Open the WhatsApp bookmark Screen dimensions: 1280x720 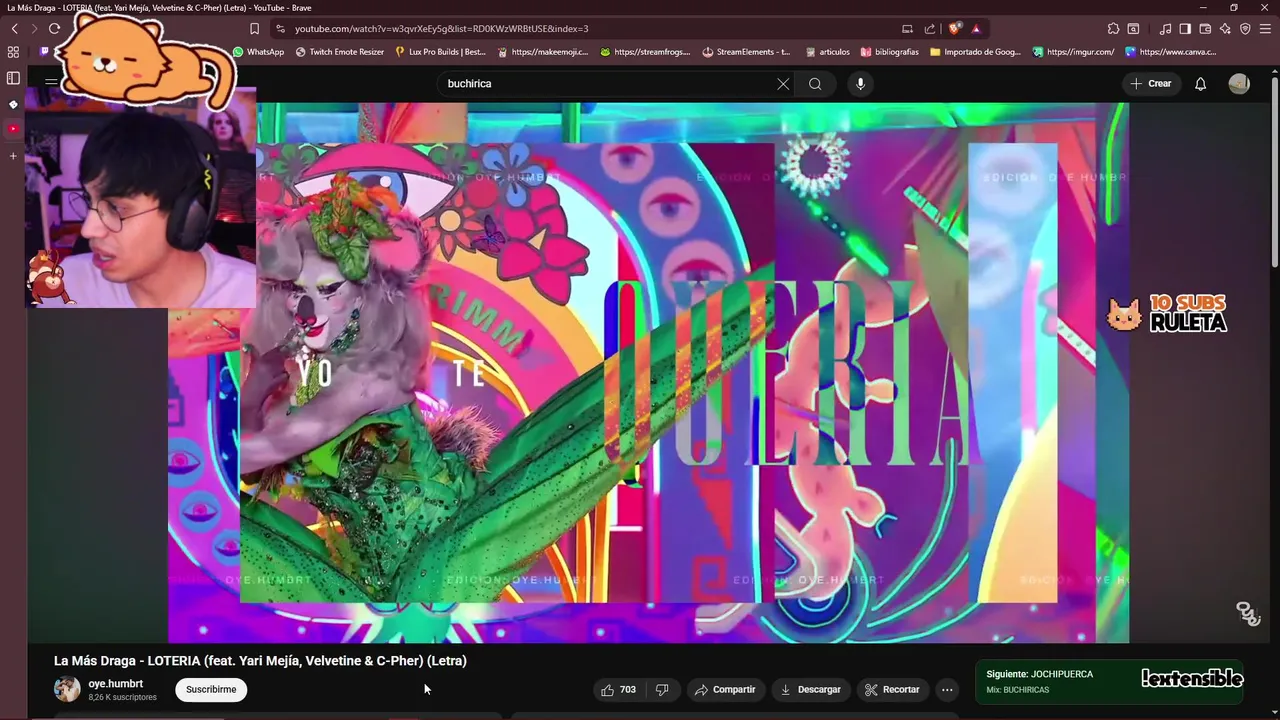pyautogui.click(x=258, y=52)
